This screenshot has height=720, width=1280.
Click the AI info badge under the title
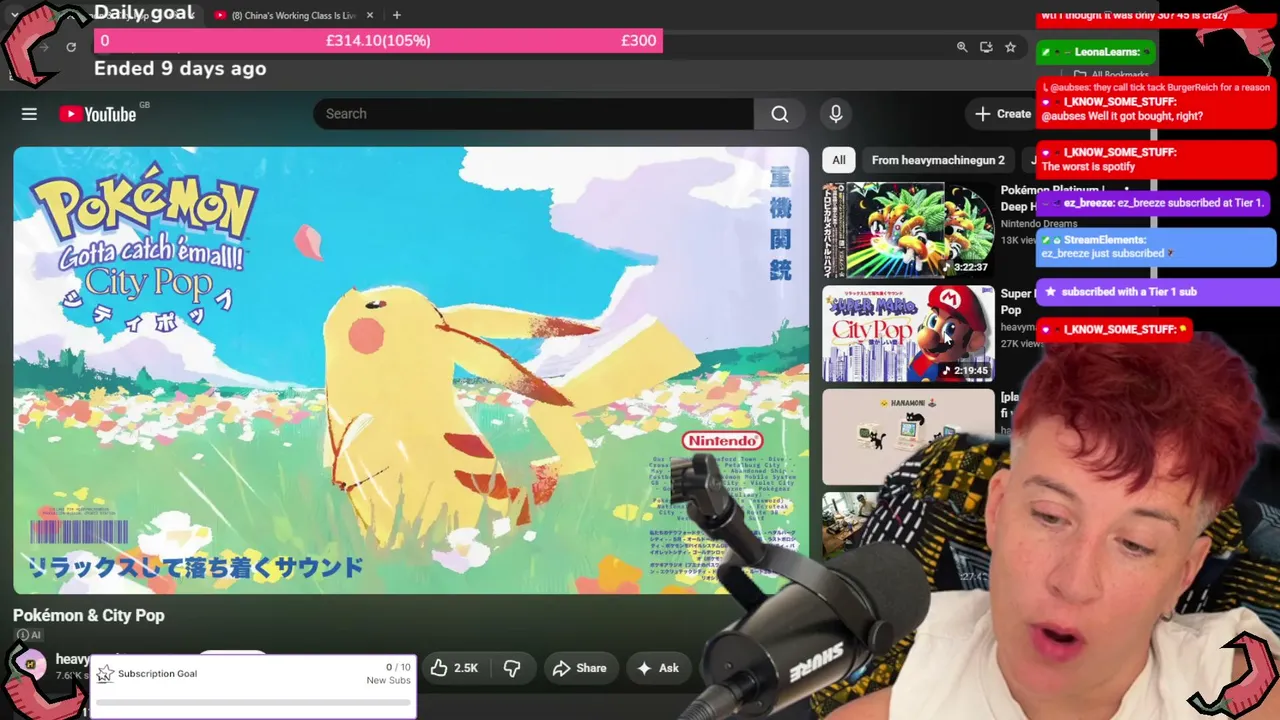point(28,635)
